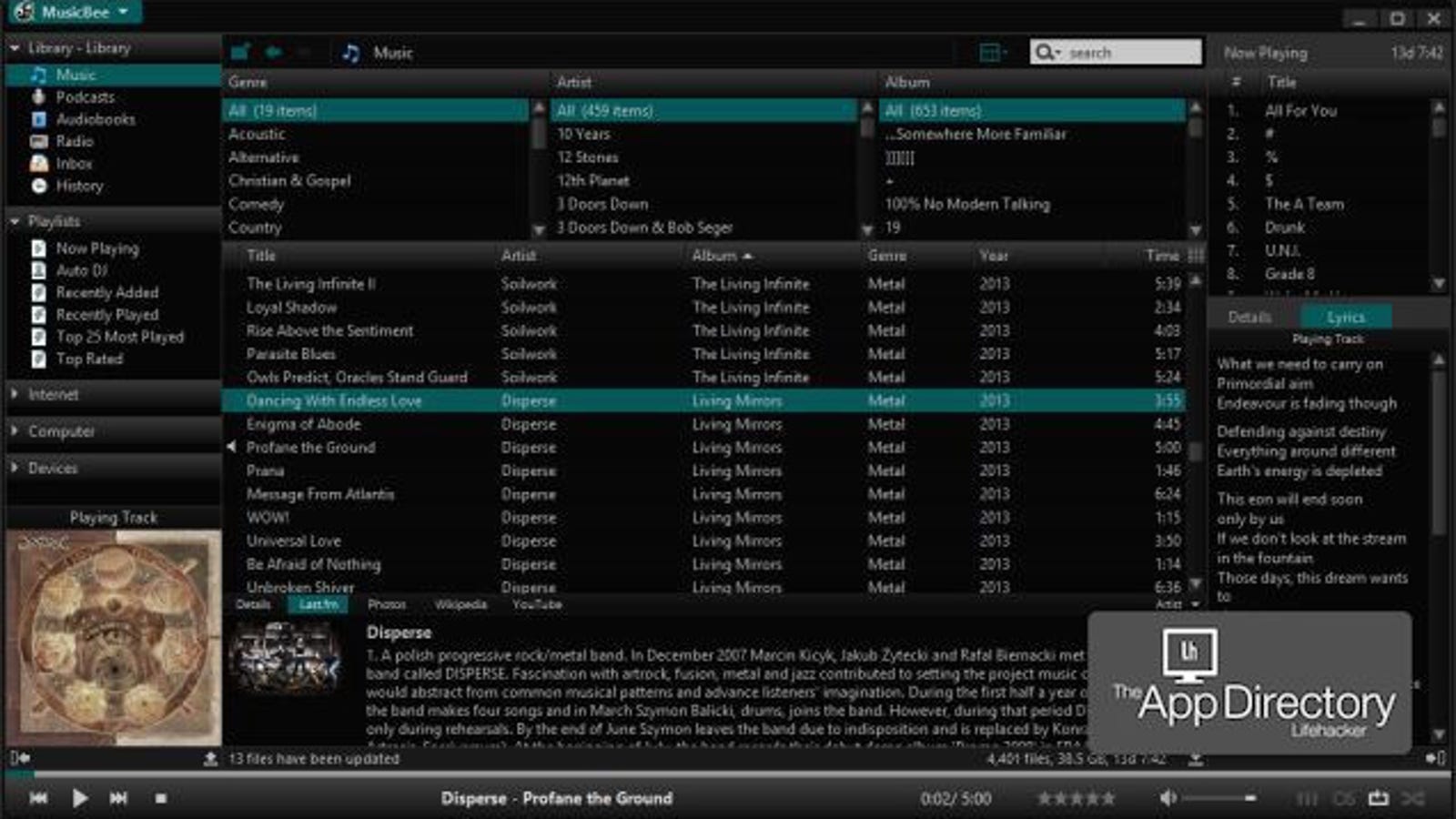Open the Top 25 Most Played playlist
Image resolution: width=1456 pixels, height=819 pixels.
(119, 337)
